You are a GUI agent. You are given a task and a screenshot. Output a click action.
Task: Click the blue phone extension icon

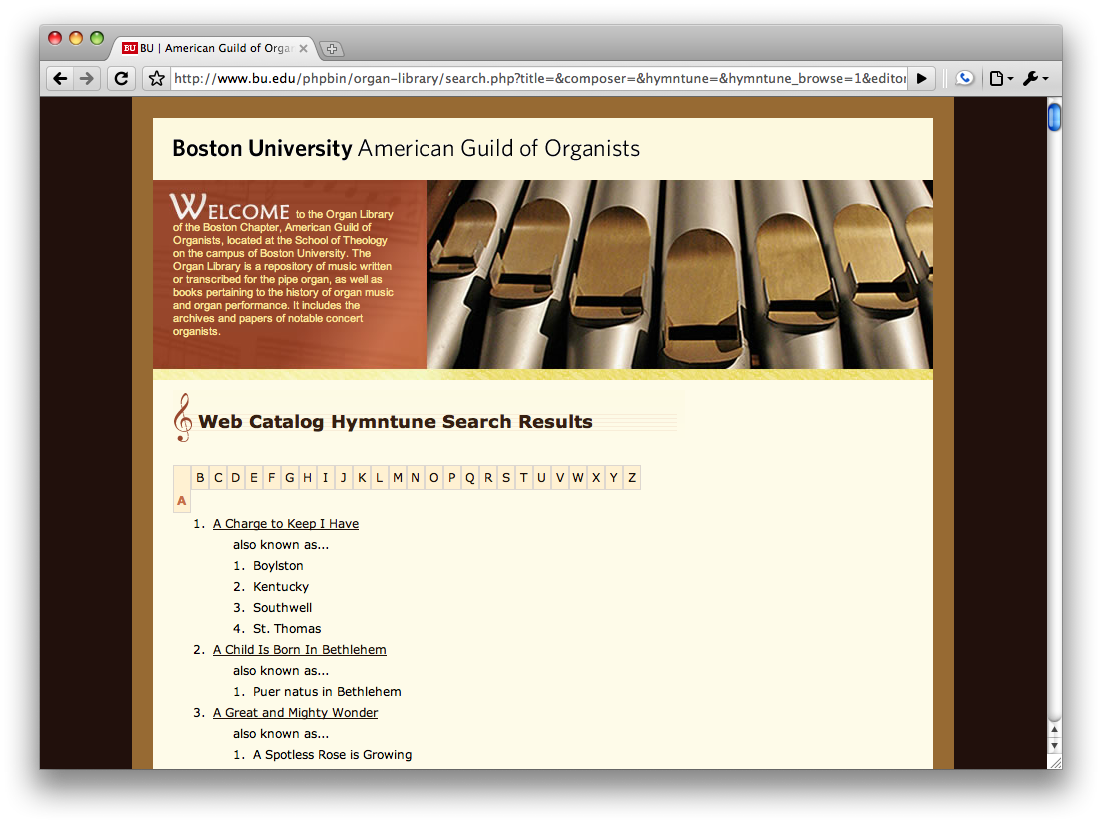(x=964, y=78)
